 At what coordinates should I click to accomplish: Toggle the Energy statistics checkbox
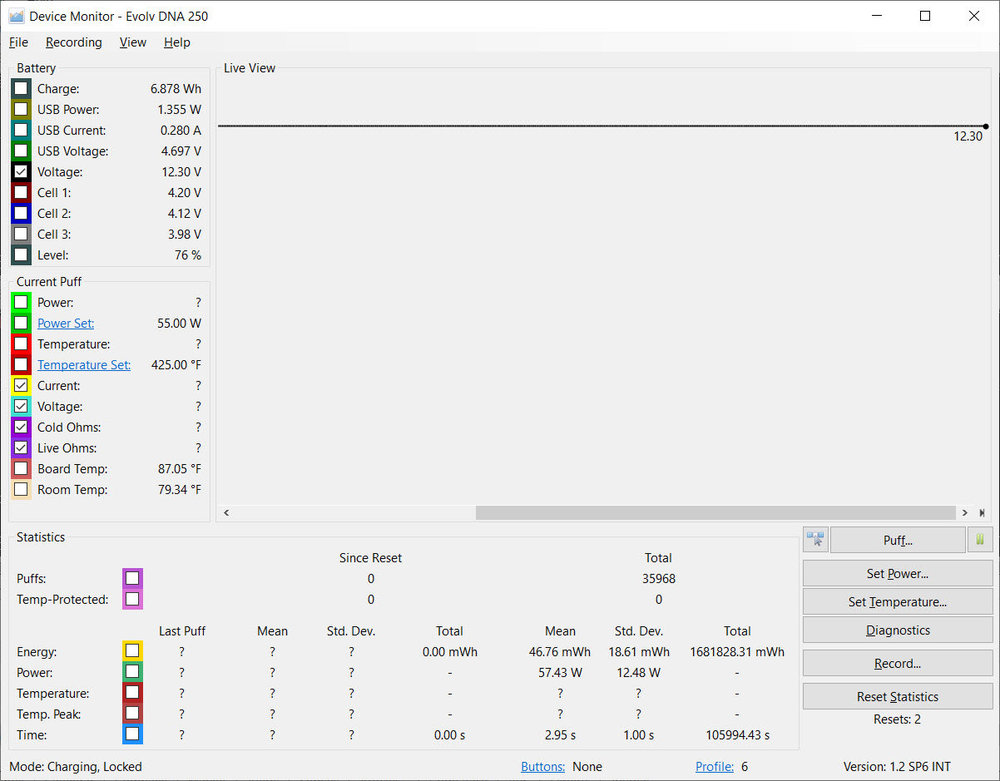pyautogui.click(x=133, y=651)
